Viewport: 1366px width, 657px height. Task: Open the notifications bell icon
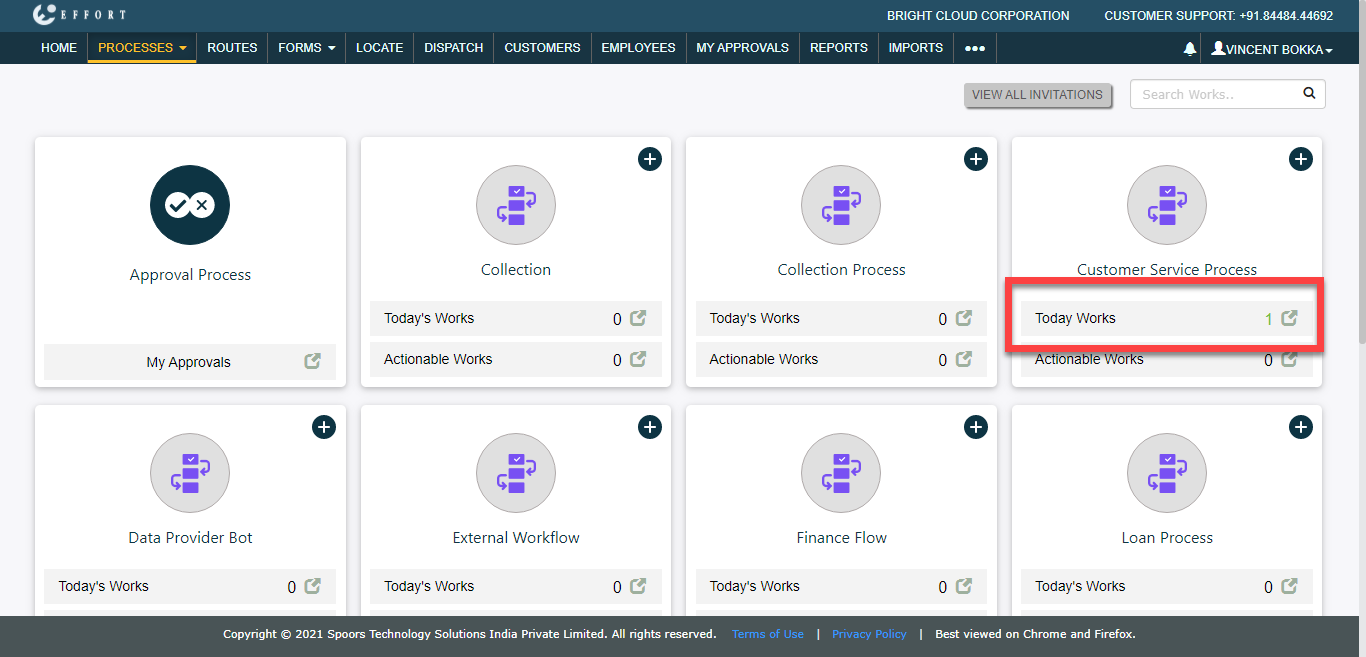pos(1189,48)
